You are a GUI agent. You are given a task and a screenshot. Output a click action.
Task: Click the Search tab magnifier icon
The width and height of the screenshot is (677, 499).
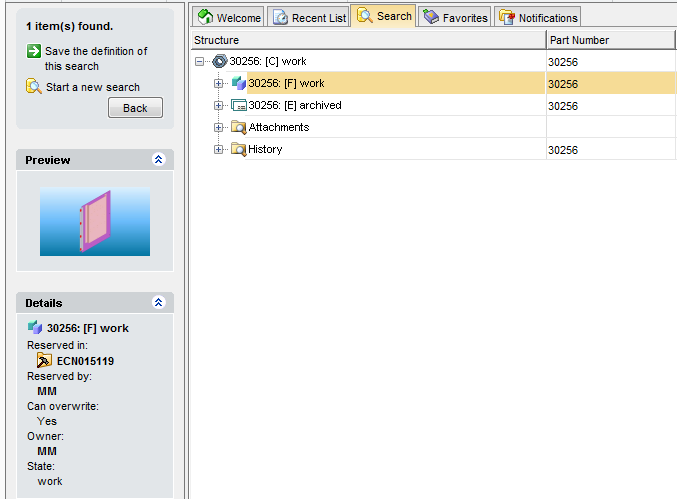365,16
